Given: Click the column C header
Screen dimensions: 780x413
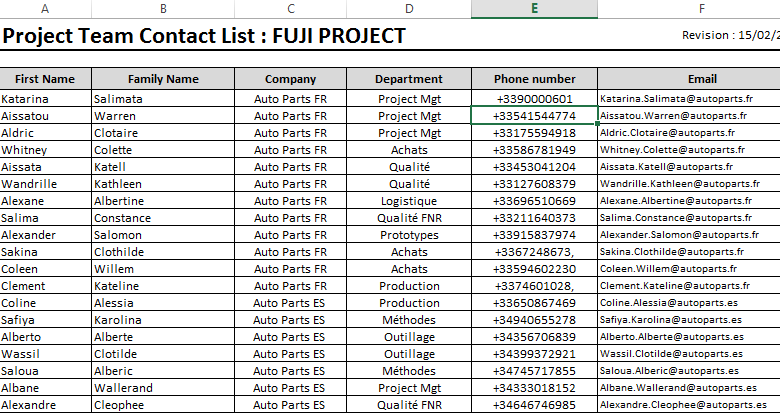Looking at the screenshot, I should click(290, 9).
